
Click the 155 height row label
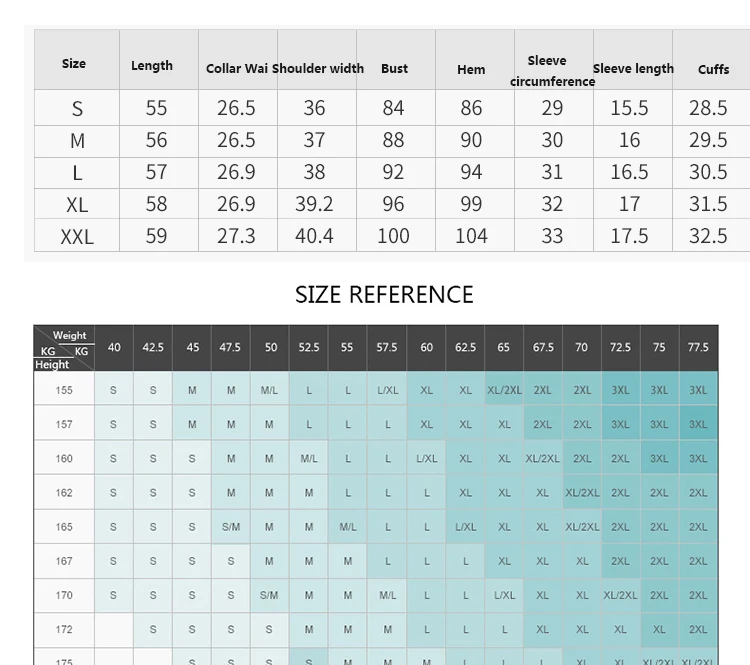pos(64,390)
